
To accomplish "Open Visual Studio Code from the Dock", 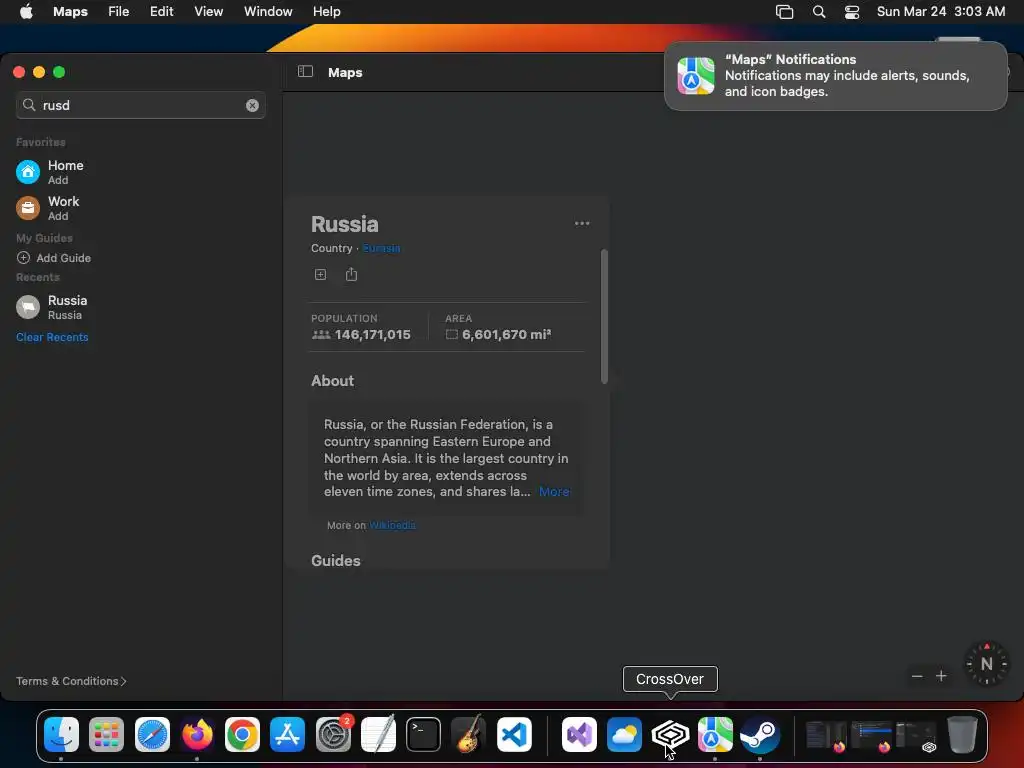I will pyautogui.click(x=514, y=735).
